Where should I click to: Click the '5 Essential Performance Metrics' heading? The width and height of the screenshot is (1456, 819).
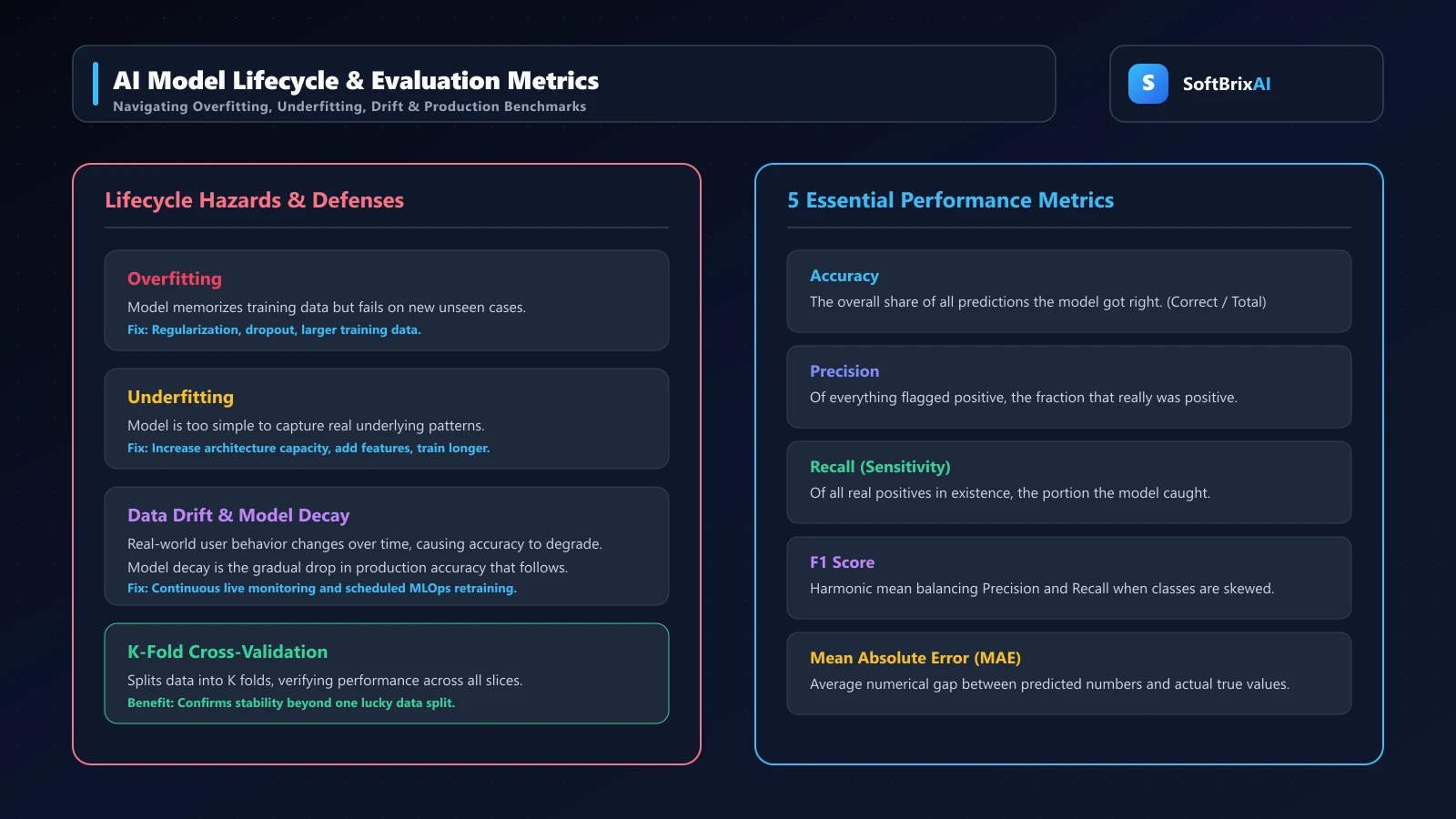tap(950, 200)
